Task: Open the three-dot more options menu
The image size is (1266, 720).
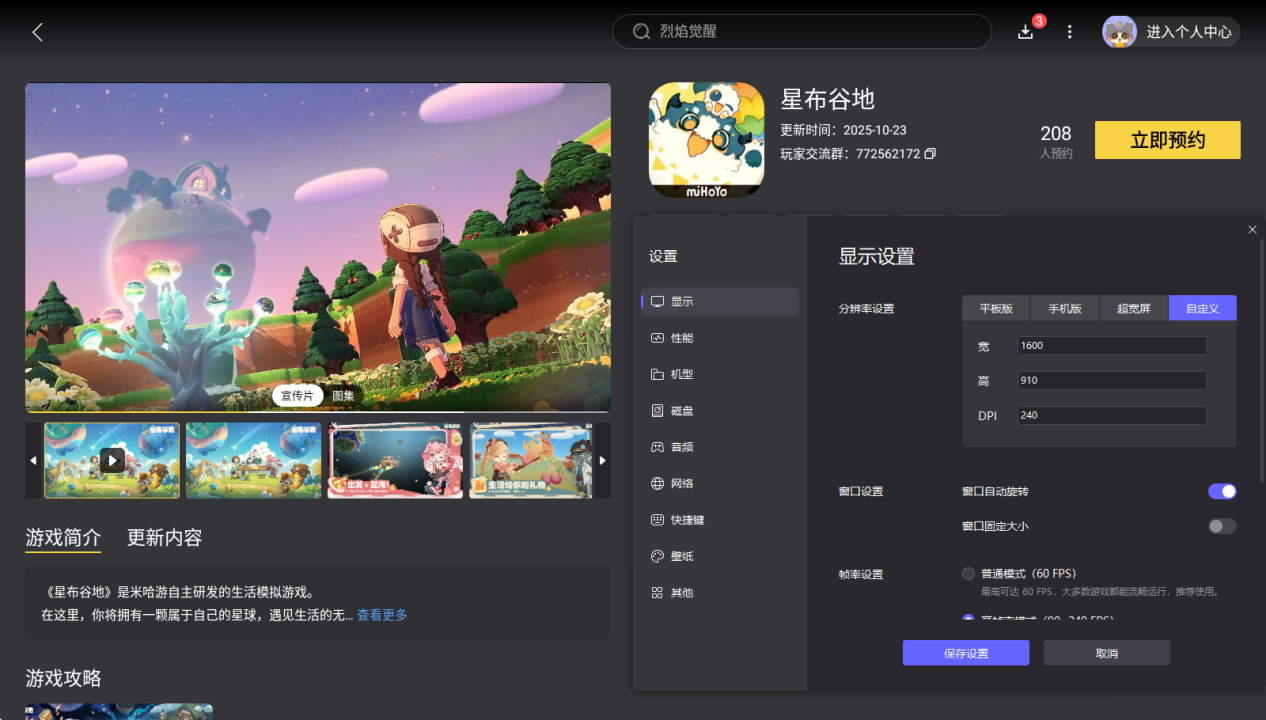Action: 1069,32
